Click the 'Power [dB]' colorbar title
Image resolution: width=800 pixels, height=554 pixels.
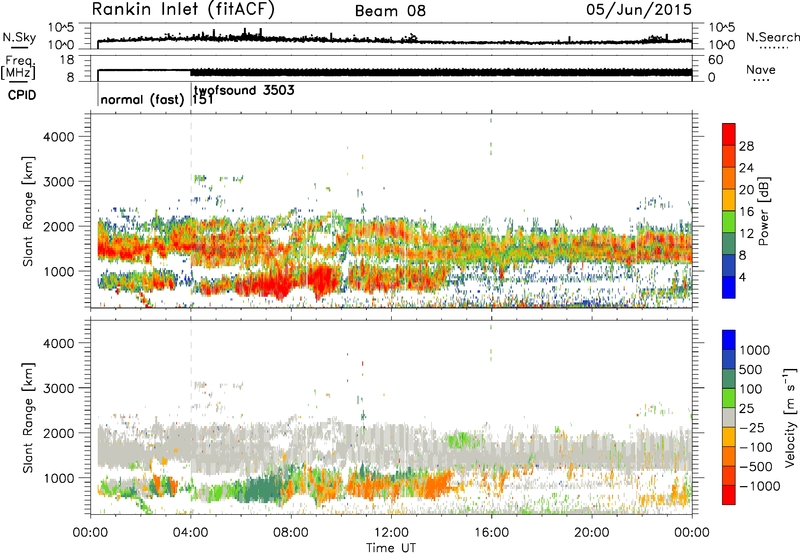763,211
